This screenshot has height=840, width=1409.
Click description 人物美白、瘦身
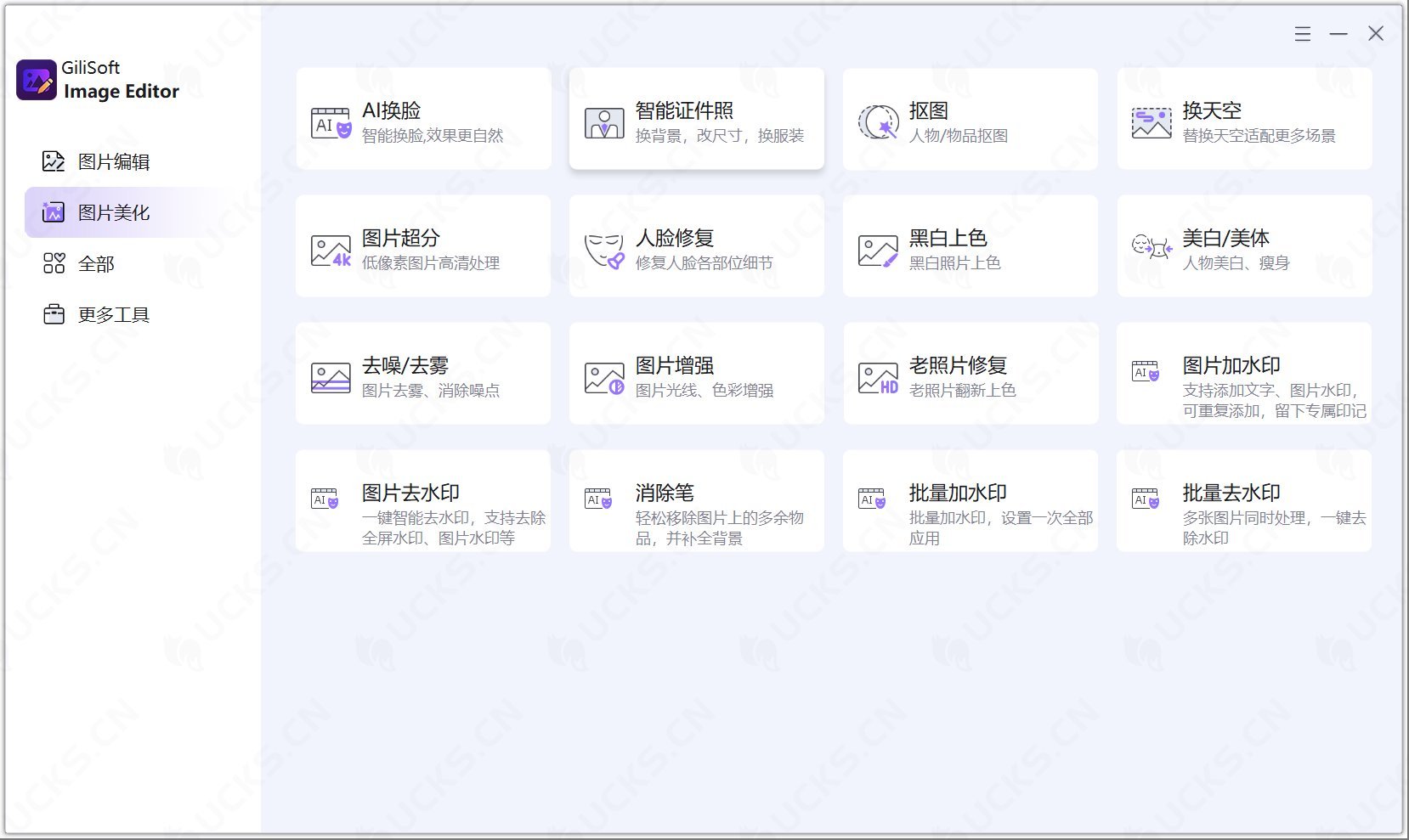point(1236,263)
